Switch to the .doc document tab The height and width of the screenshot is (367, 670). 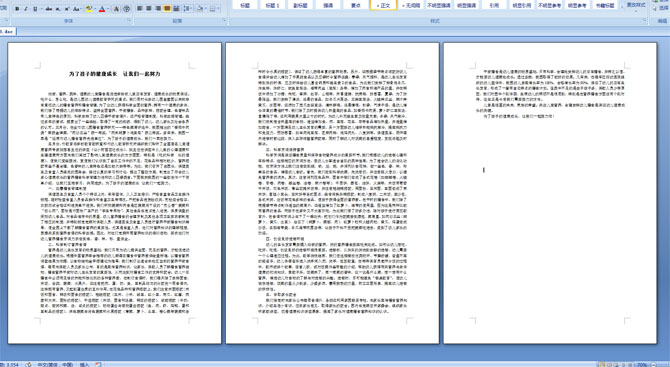8,31
